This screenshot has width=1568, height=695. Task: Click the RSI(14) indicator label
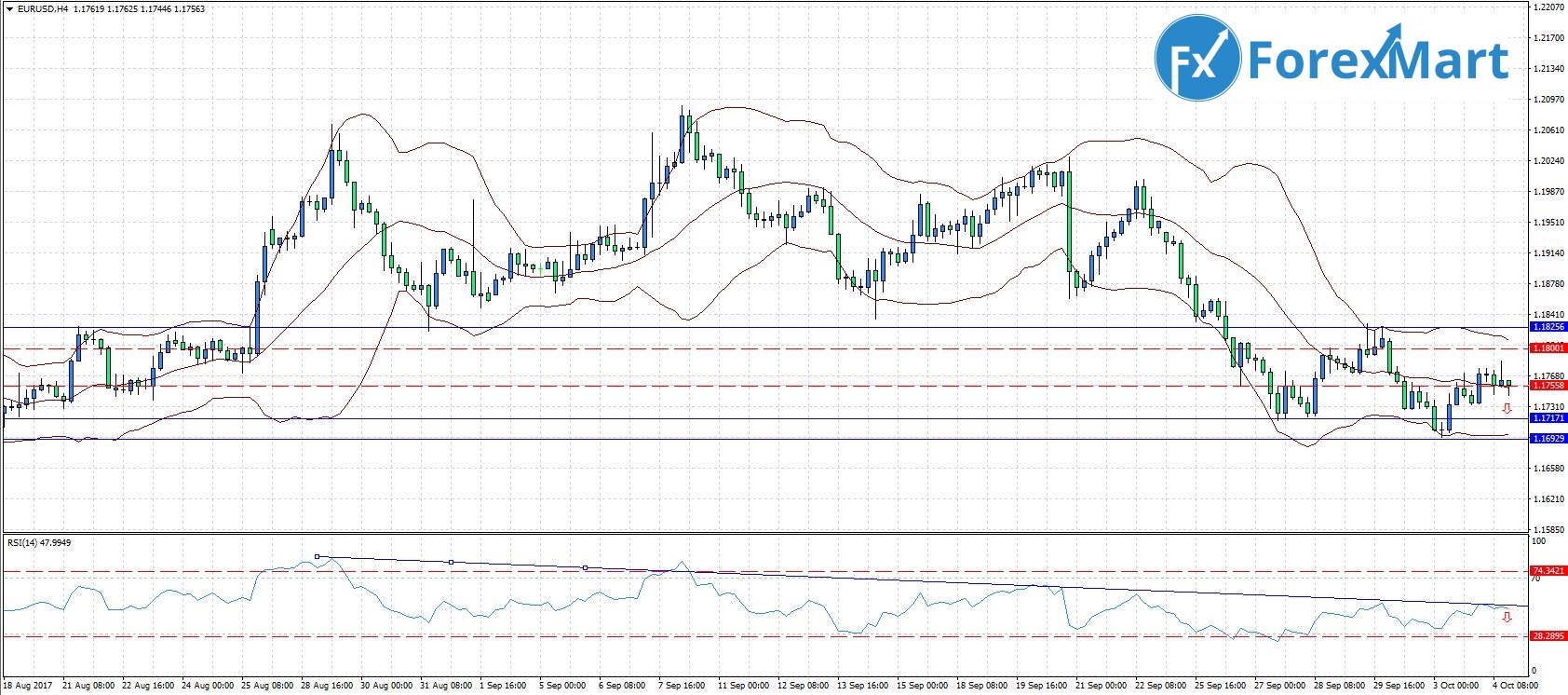(x=26, y=542)
